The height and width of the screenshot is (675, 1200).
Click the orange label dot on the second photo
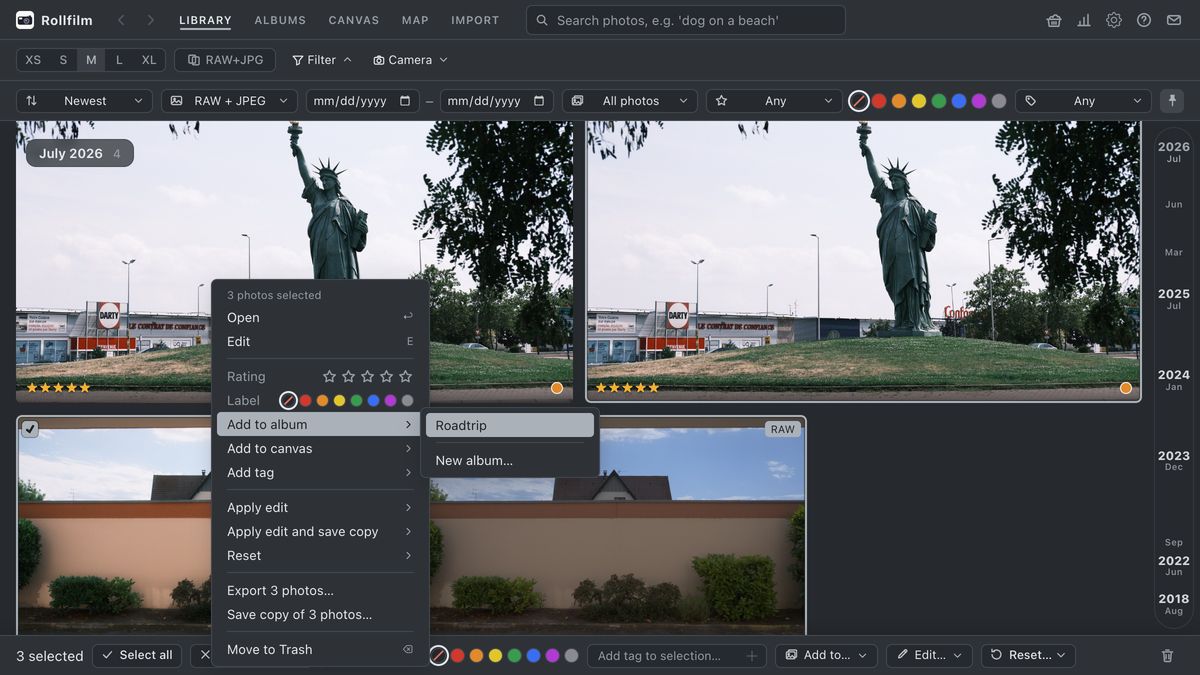tap(1126, 388)
